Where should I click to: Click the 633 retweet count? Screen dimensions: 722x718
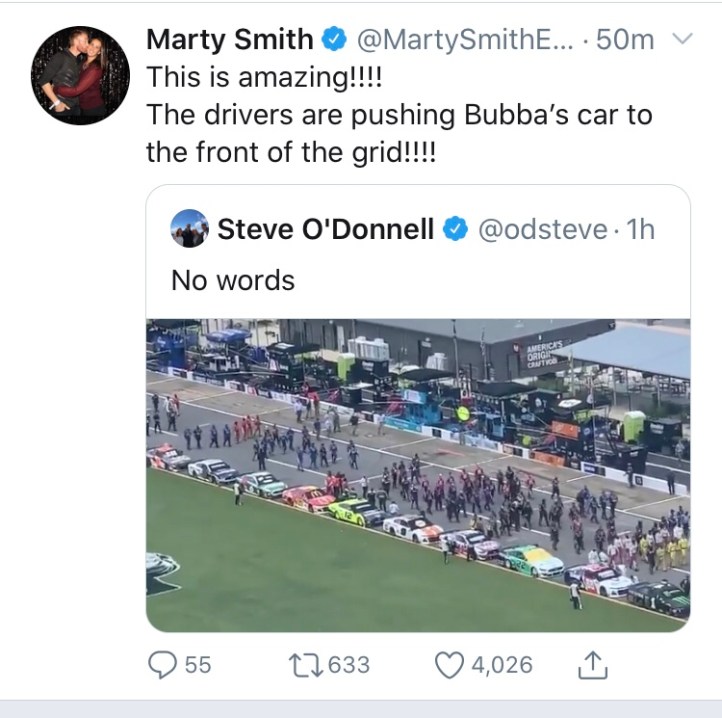[x=349, y=664]
